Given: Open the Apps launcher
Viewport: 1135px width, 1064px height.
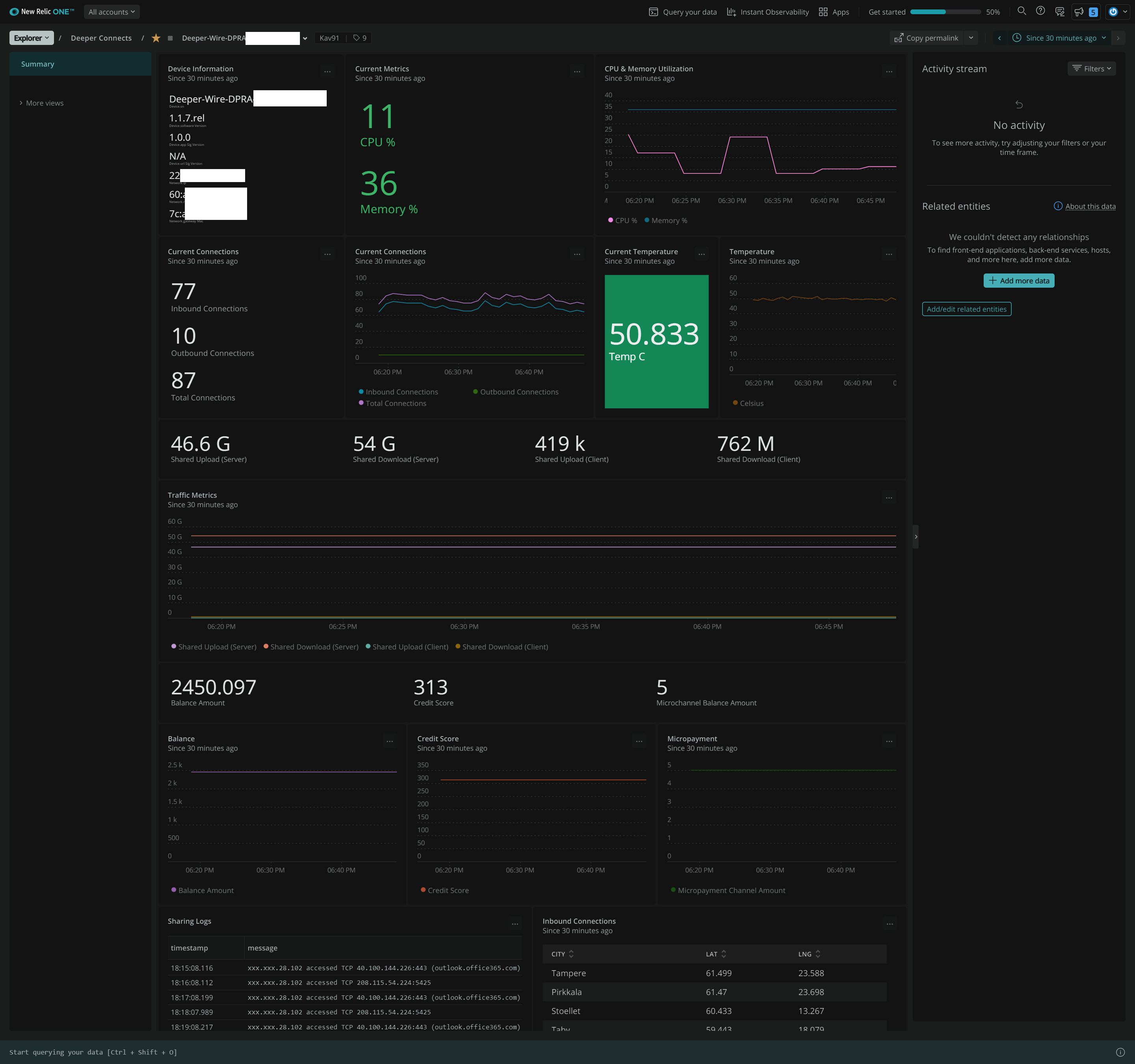Looking at the screenshot, I should click(x=834, y=12).
